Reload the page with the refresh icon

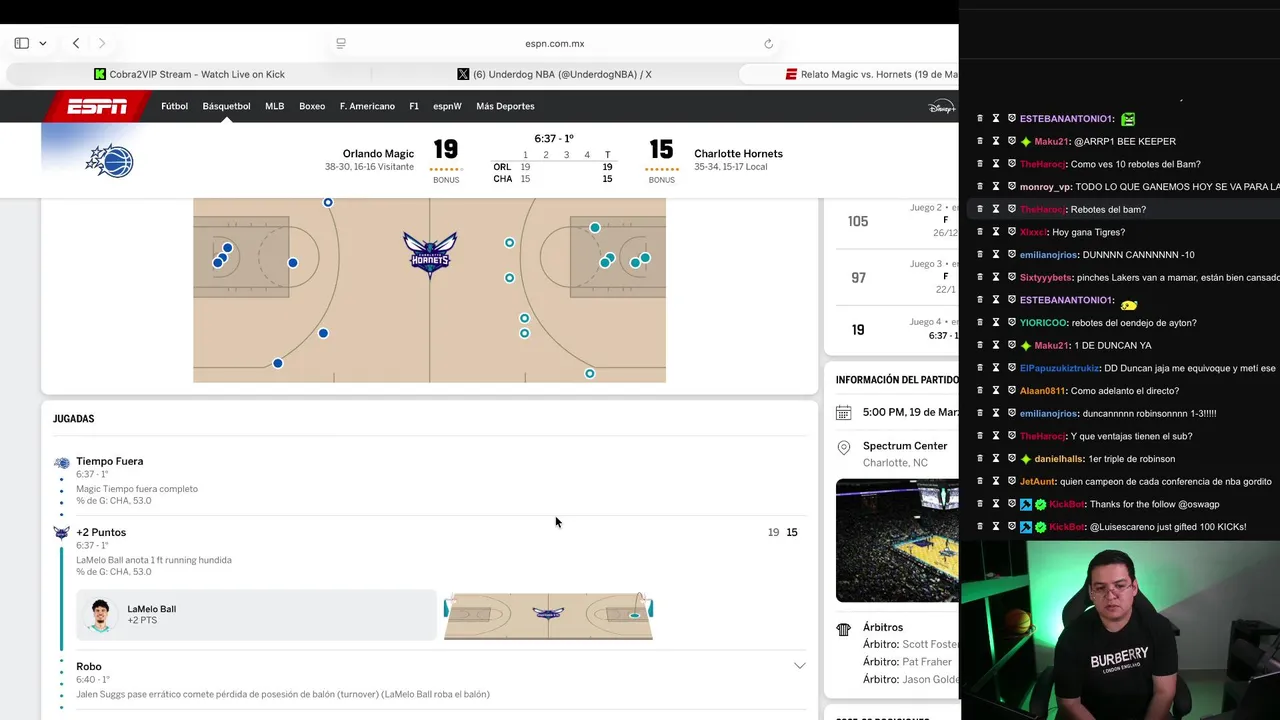pyautogui.click(x=768, y=43)
